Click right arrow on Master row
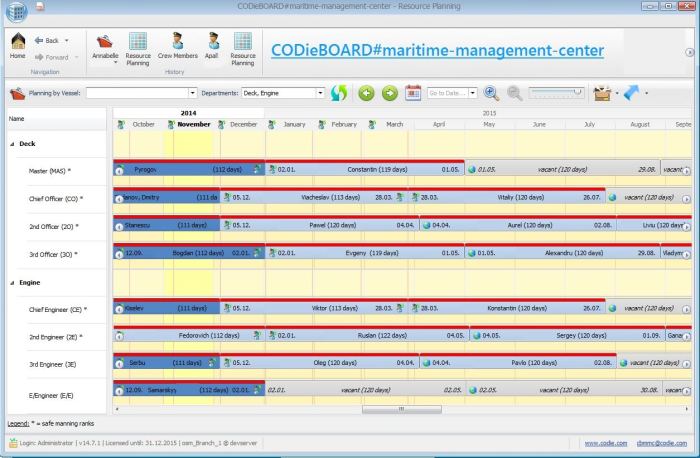 pos(687,171)
